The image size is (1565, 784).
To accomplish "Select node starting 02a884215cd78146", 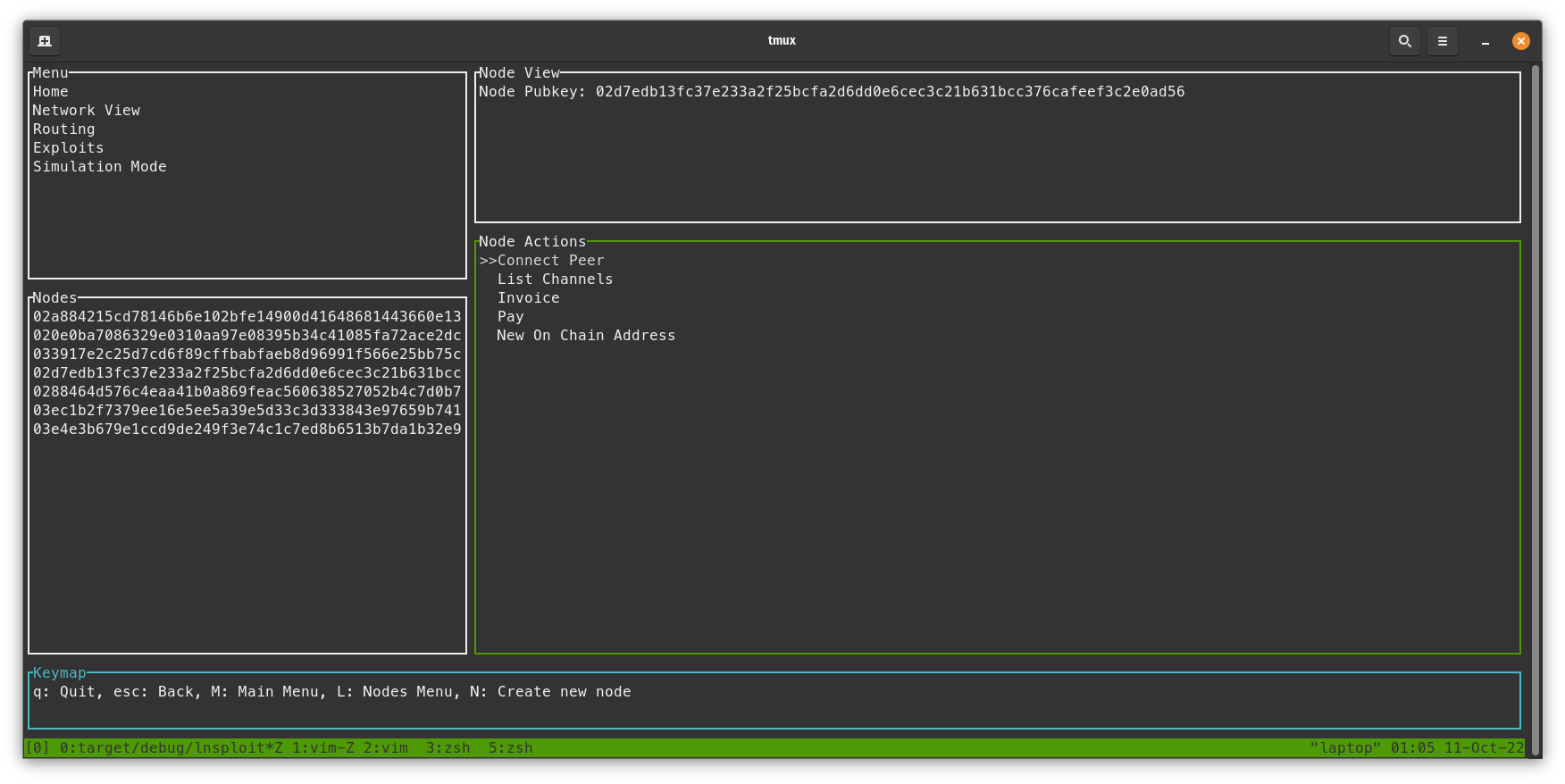I will 247,317.
